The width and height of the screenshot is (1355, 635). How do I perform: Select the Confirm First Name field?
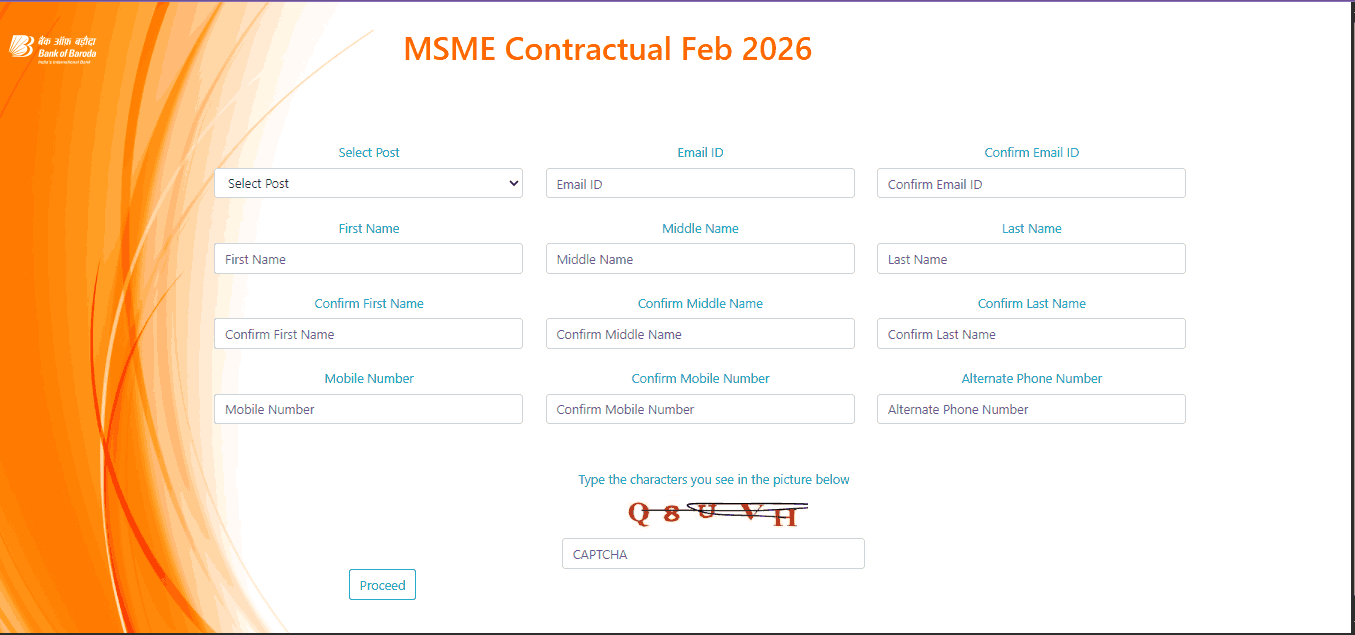tap(368, 333)
